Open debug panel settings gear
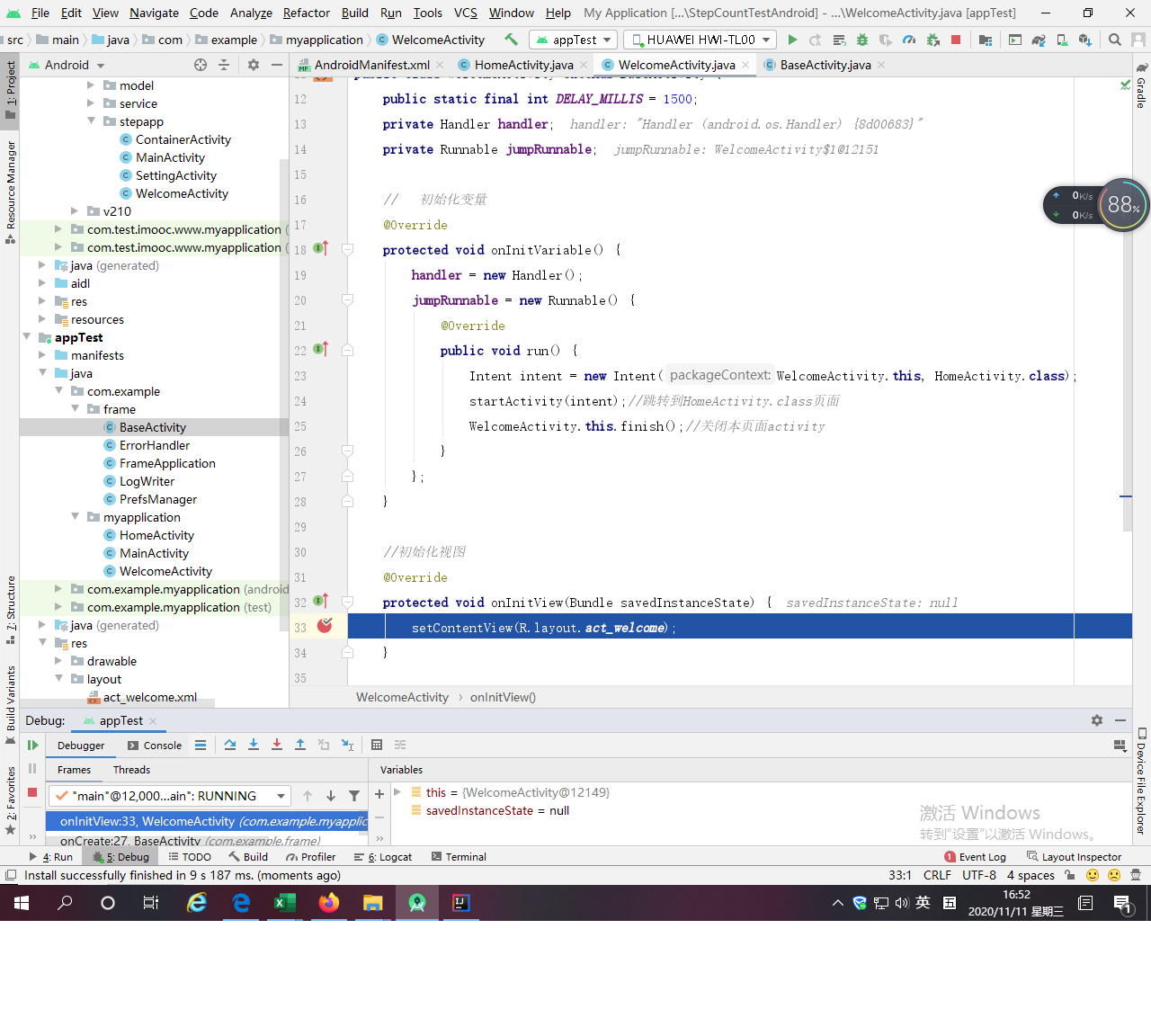 (1097, 720)
